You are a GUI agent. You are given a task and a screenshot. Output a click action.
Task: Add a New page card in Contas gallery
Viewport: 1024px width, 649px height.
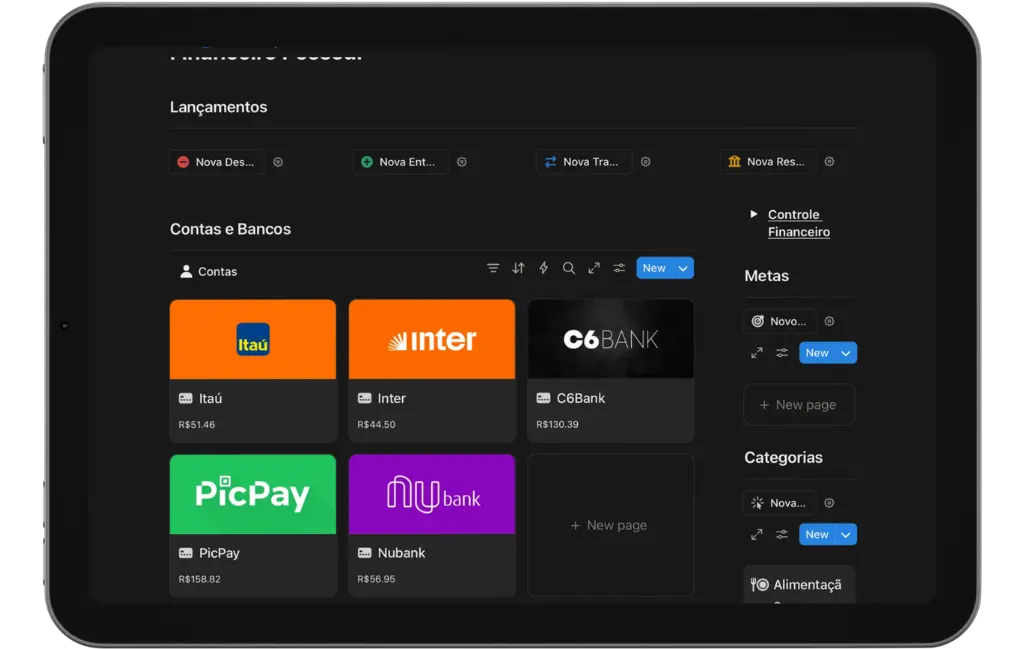click(x=611, y=526)
